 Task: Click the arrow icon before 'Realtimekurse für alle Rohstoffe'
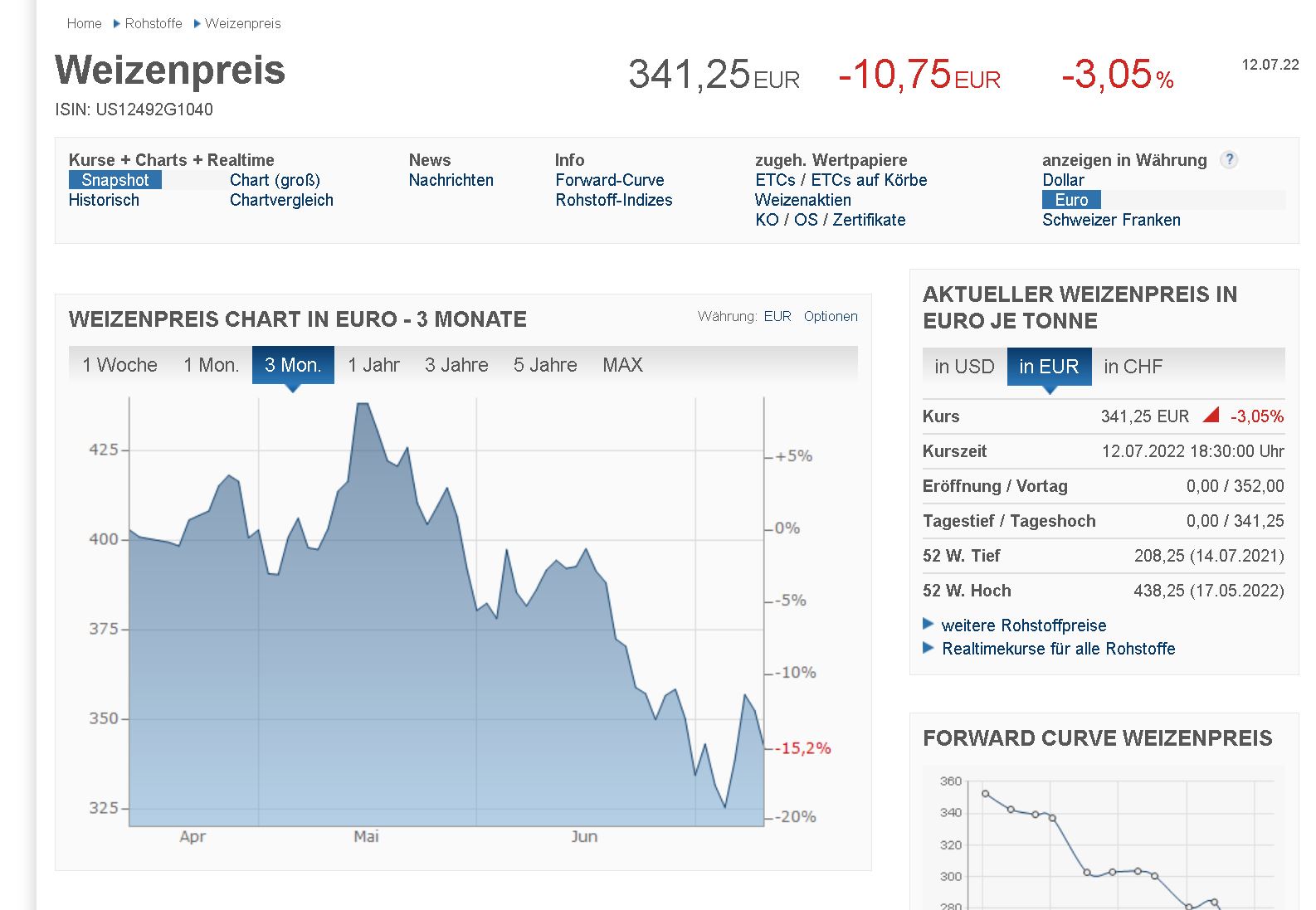coord(929,647)
